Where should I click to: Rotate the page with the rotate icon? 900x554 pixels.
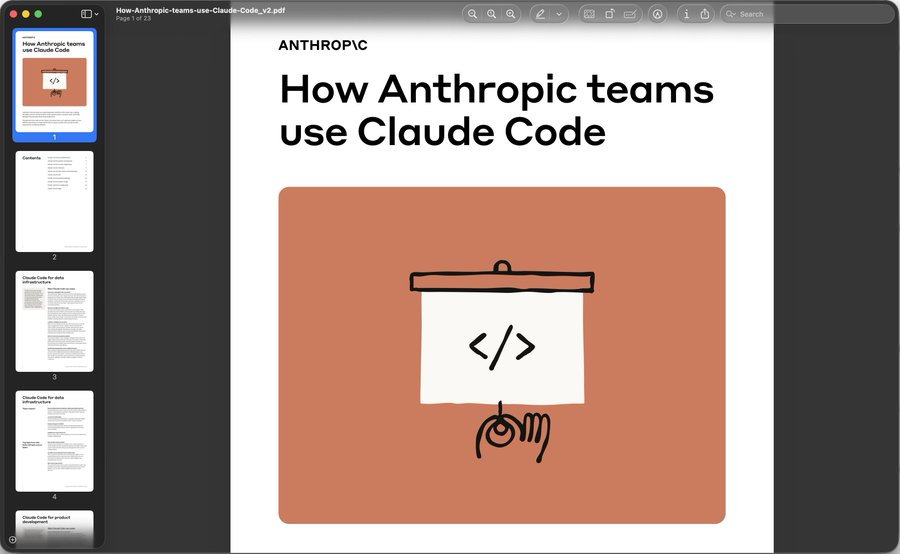point(610,14)
